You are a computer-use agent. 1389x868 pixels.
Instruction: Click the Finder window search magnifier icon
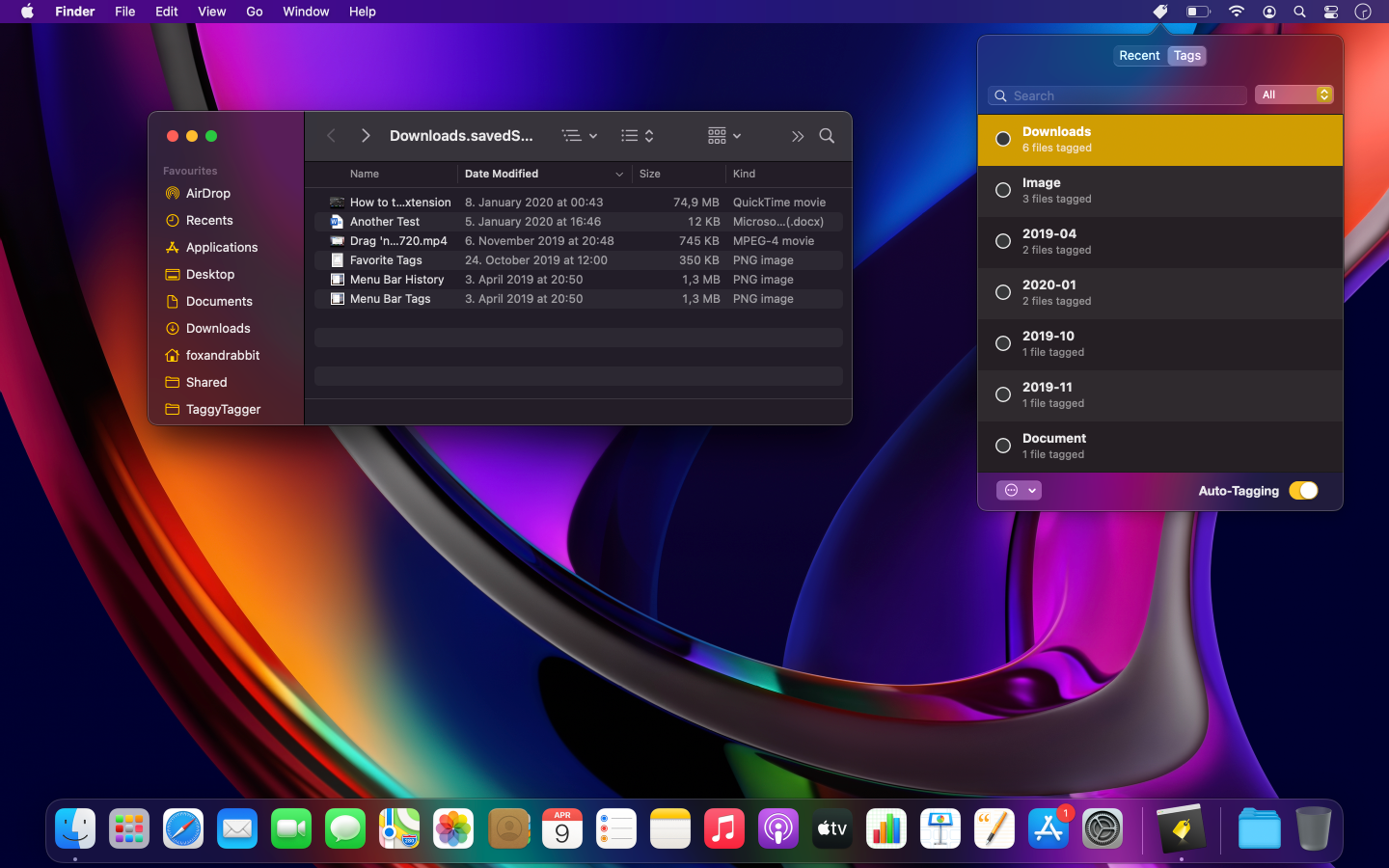coord(827,136)
